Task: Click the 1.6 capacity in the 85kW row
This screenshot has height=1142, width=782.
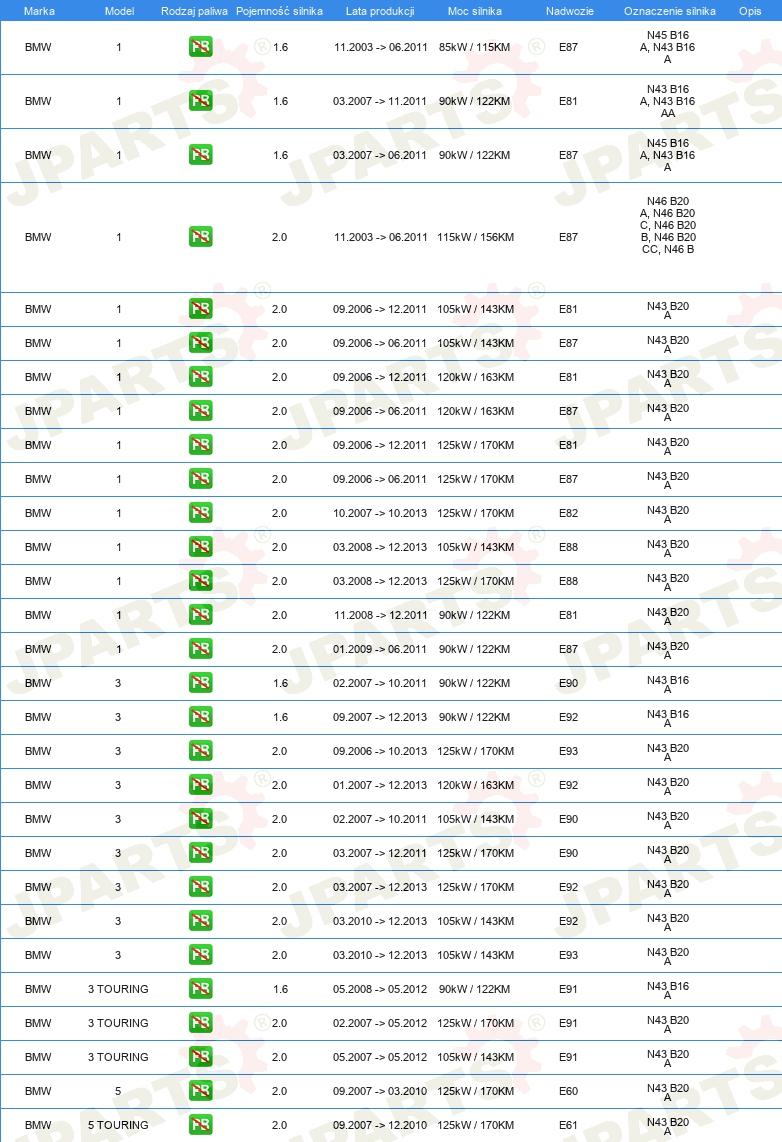Action: point(280,47)
